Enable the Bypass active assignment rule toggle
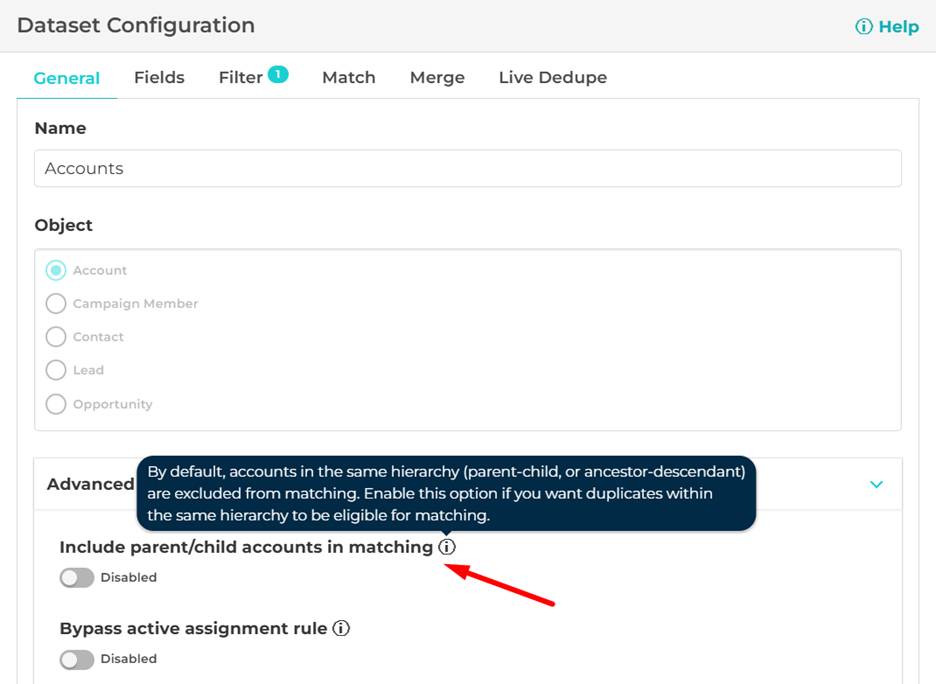Image resolution: width=936 pixels, height=684 pixels. [75, 658]
